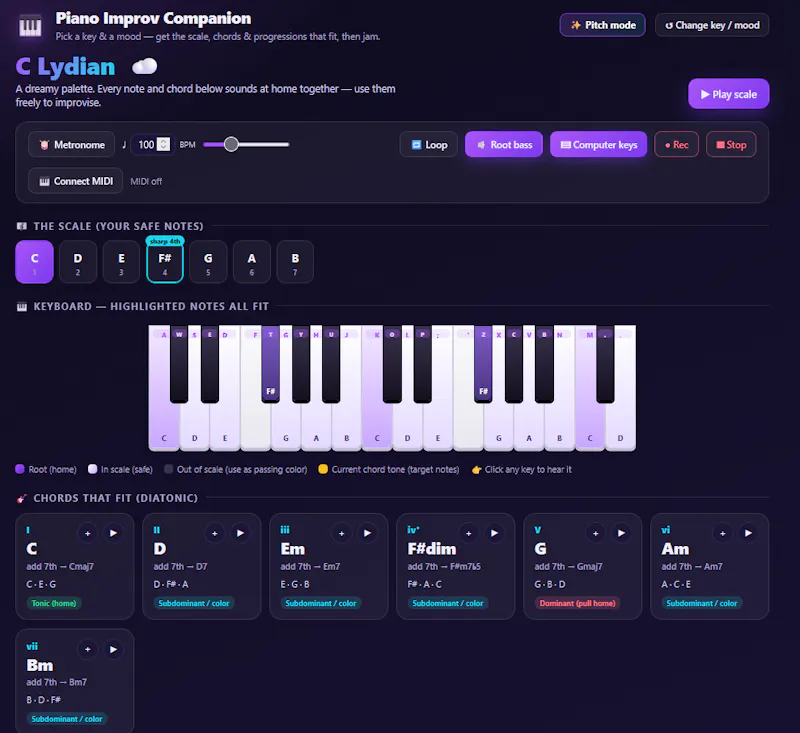The height and width of the screenshot is (733, 800).
Task: Play the G chord card
Action: click(621, 533)
